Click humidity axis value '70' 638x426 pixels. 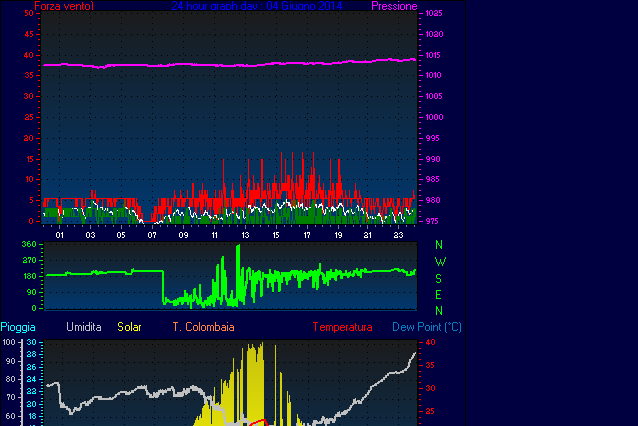click(x=11, y=398)
